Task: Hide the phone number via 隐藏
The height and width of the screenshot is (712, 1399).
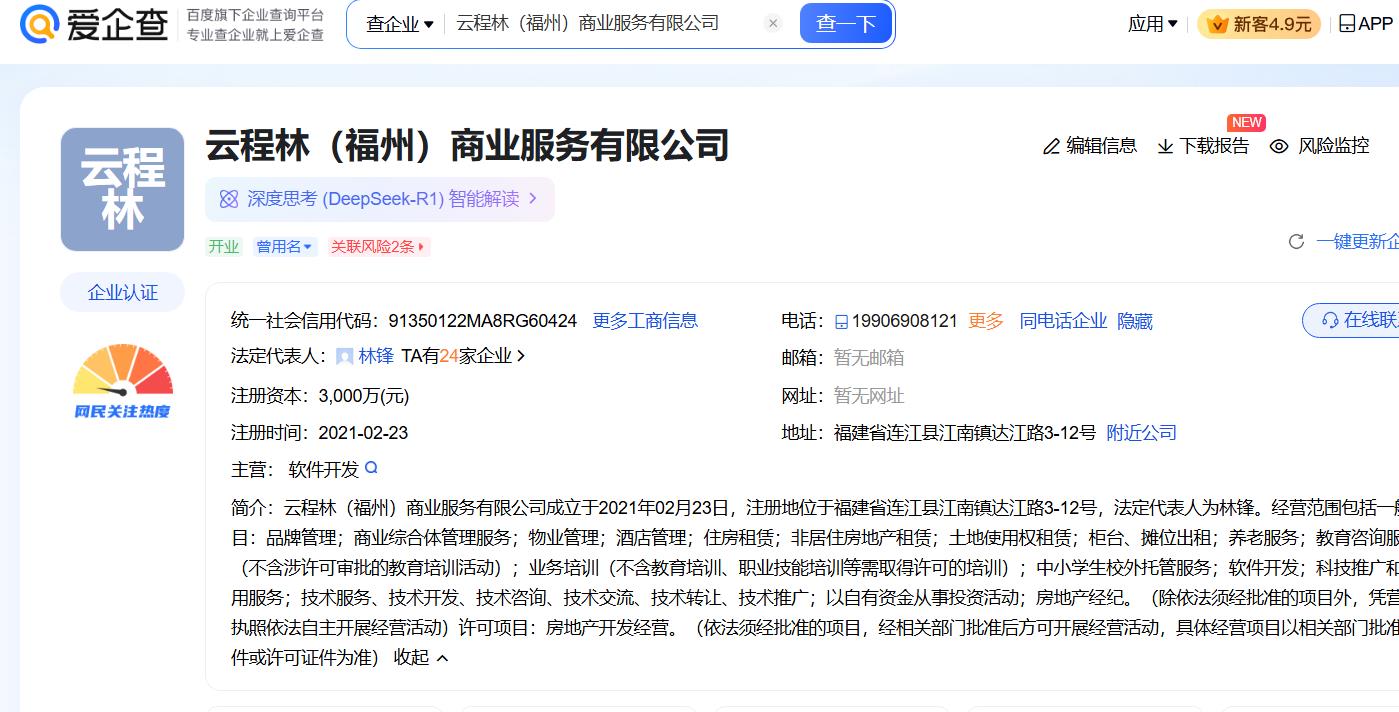Action: (x=1135, y=321)
